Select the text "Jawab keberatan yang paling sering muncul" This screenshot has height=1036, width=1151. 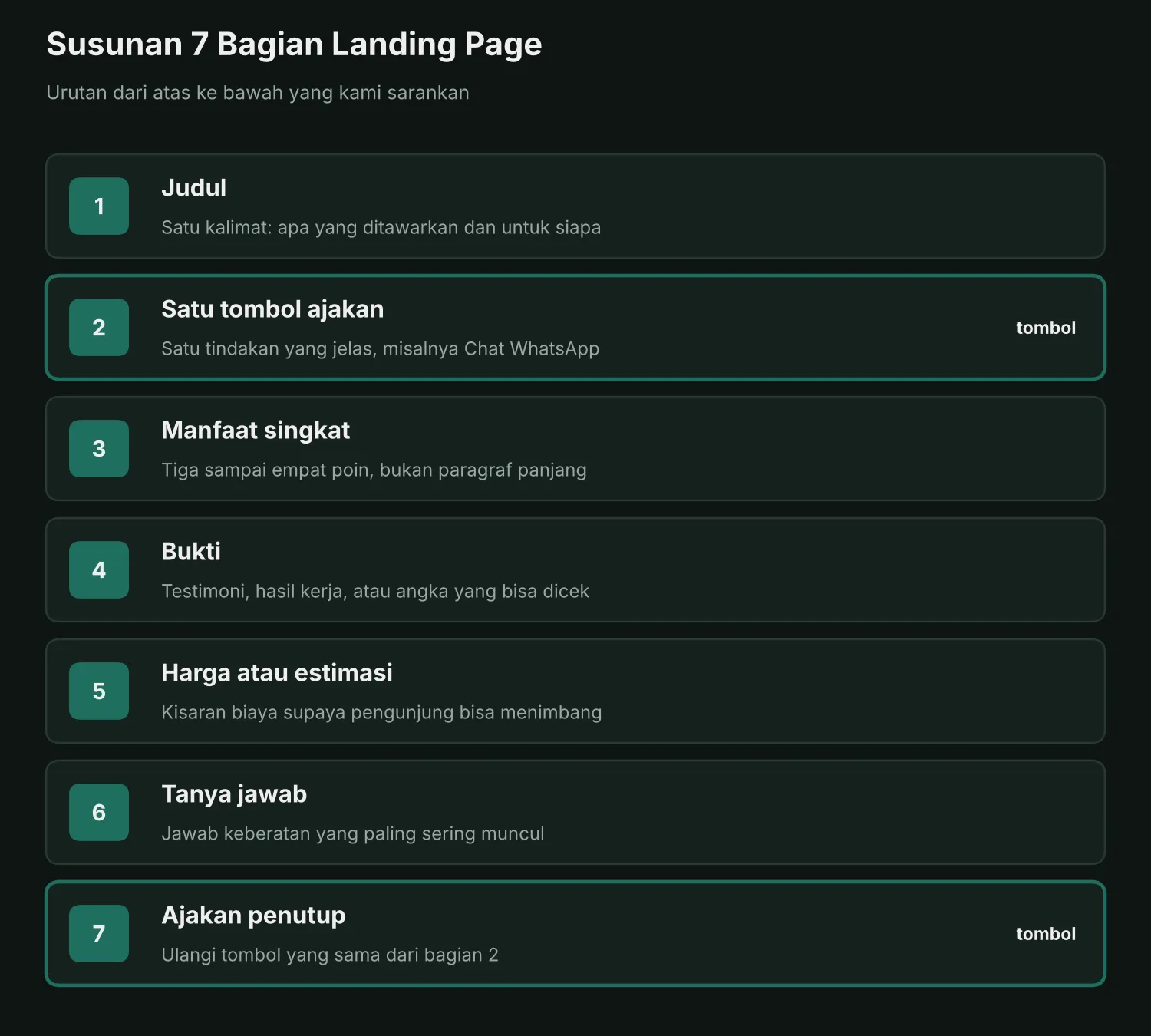[353, 834]
